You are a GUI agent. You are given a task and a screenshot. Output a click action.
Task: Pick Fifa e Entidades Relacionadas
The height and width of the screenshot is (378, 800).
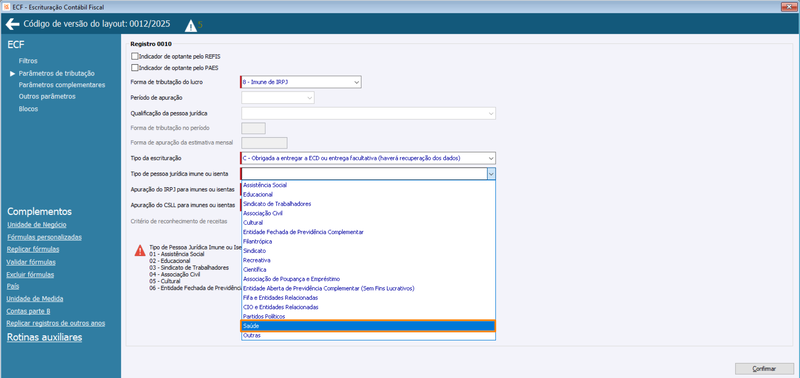click(x=368, y=297)
